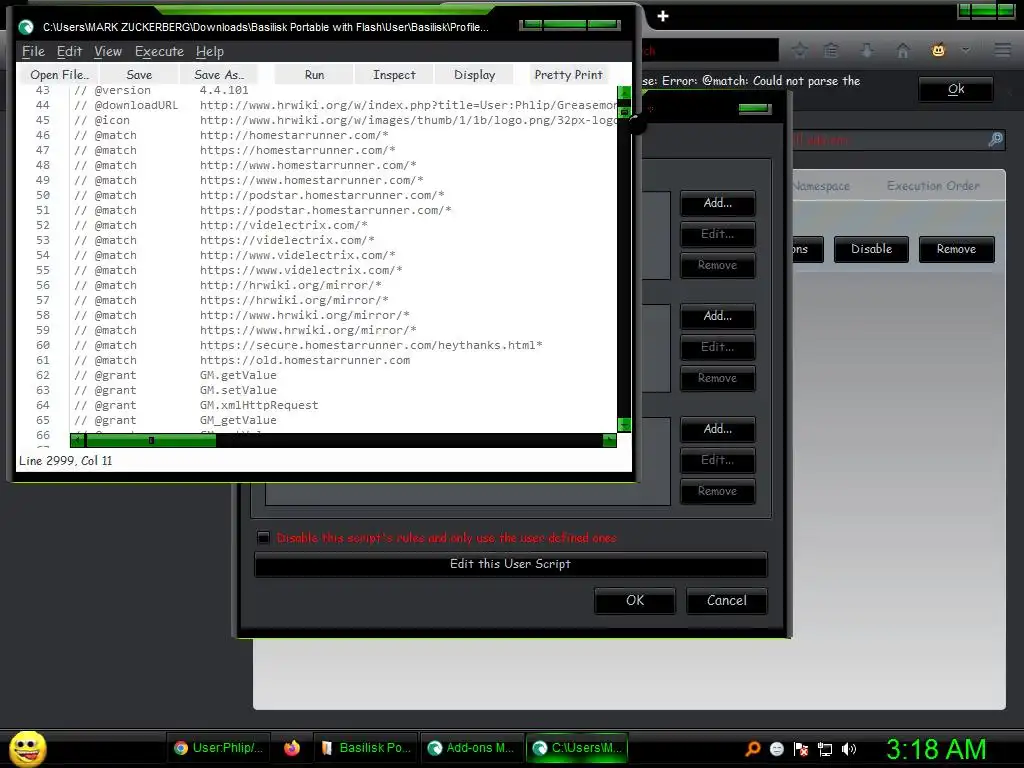The width and height of the screenshot is (1024, 768).
Task: Click the '@match http://homestarrunner.com/*' line 46
Action: 231,135
